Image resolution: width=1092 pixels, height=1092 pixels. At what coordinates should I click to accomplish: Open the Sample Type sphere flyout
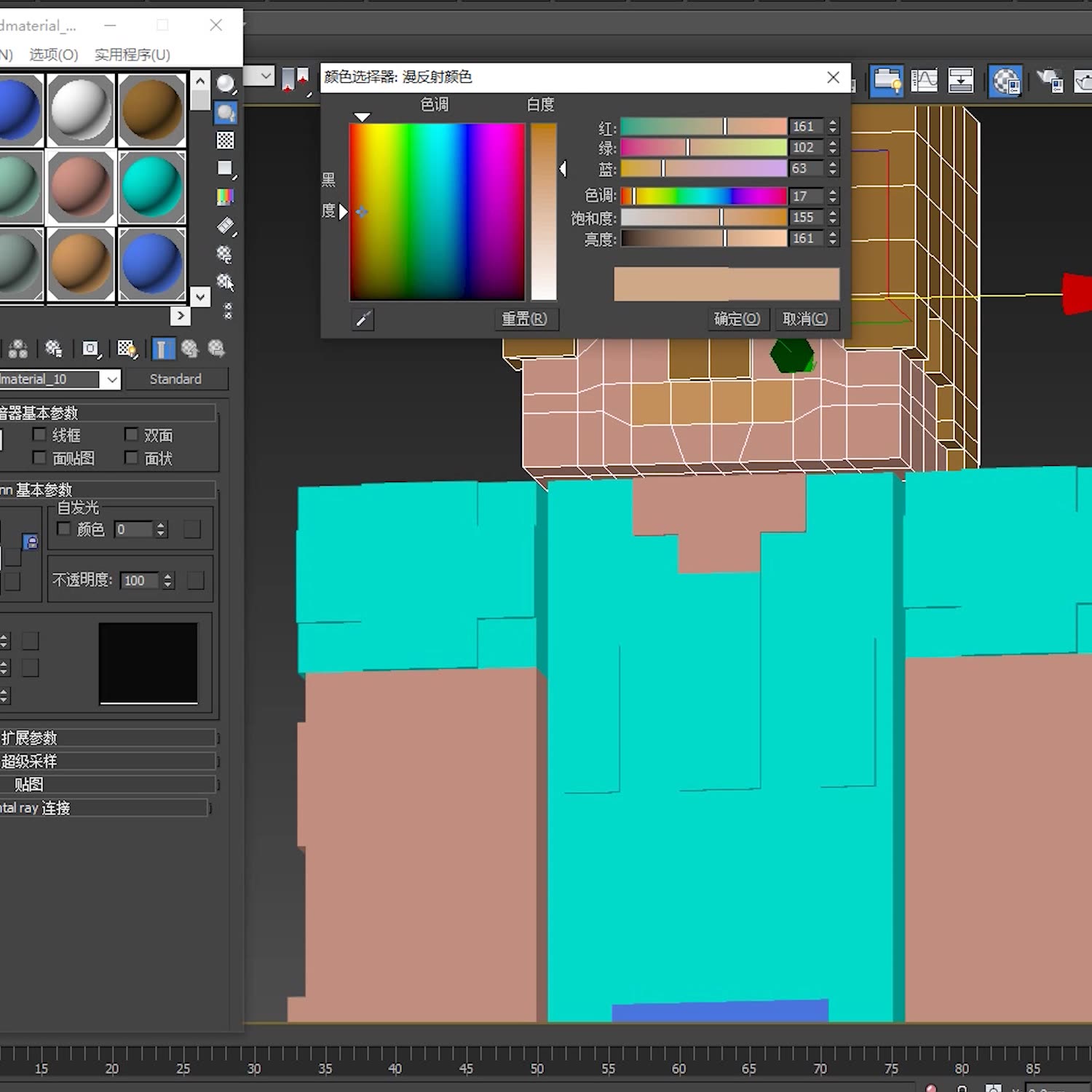(x=226, y=84)
